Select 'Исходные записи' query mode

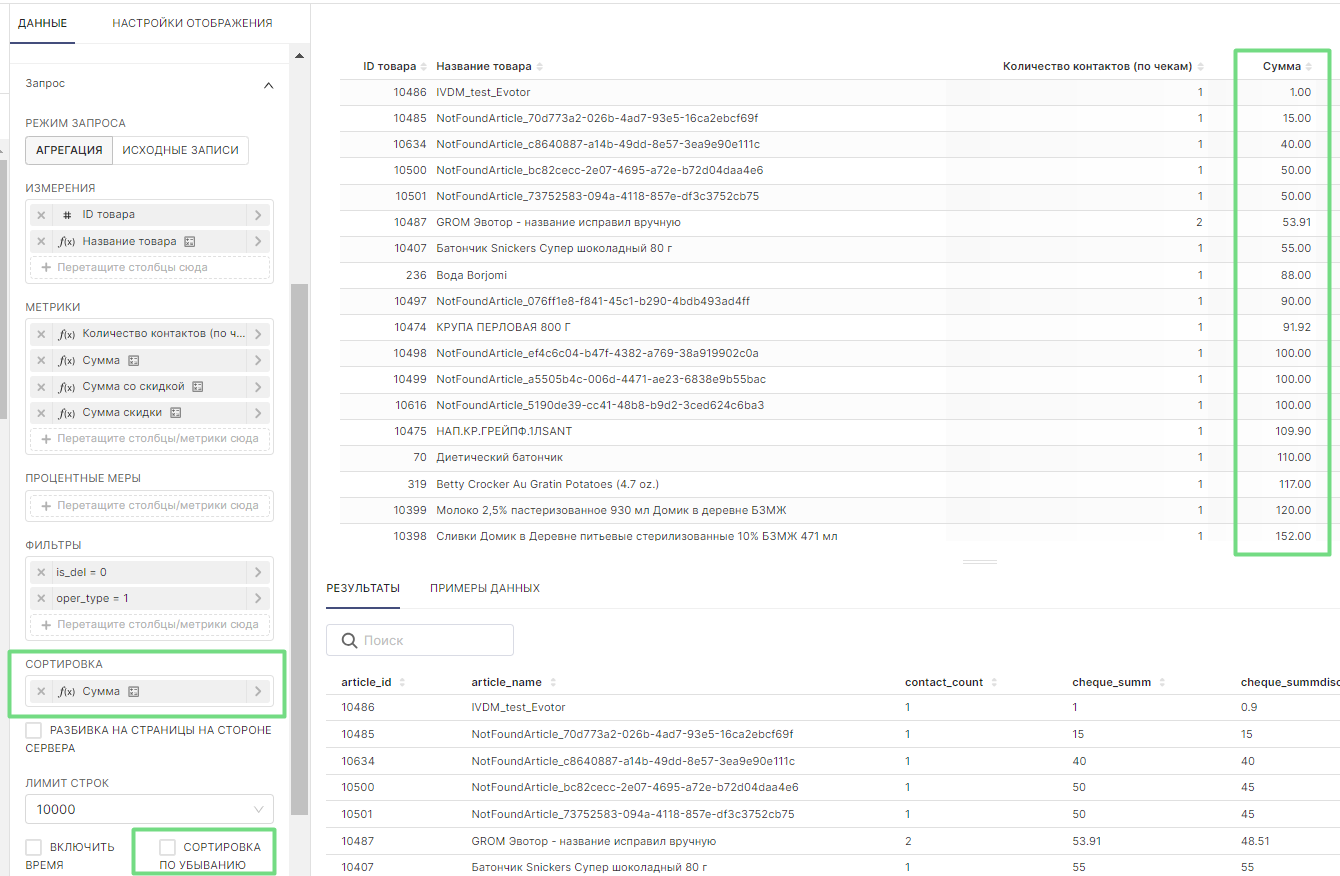180,151
